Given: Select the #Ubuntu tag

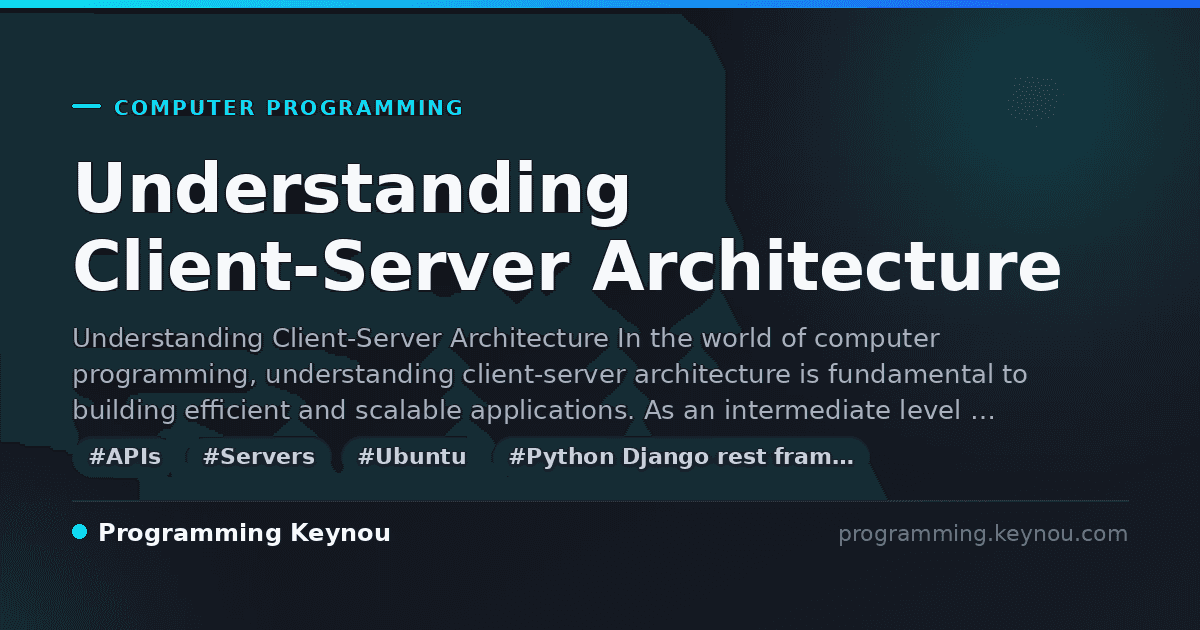Looking at the screenshot, I should point(412,457).
